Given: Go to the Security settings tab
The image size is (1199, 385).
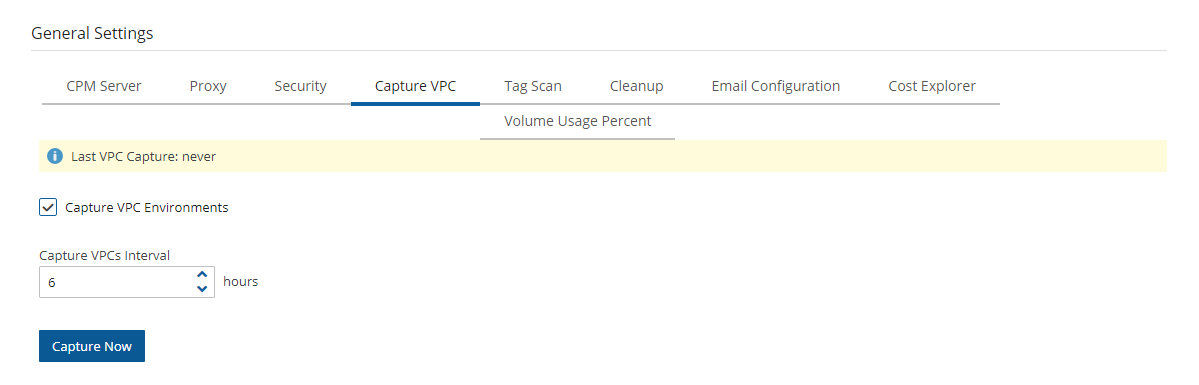Looking at the screenshot, I should click(301, 86).
